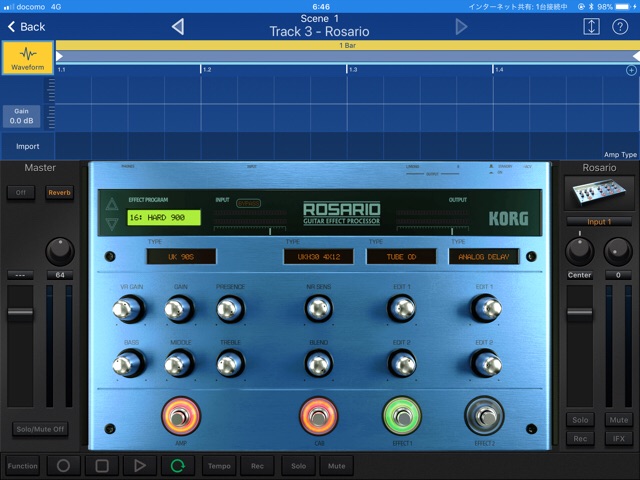Select the Master Reverb effect button
Screen dimensions: 640x480
click(x=60, y=193)
